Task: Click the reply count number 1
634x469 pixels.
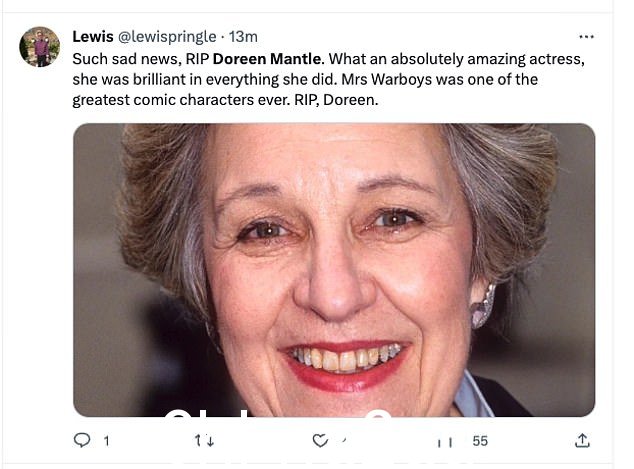Action: 106,441
